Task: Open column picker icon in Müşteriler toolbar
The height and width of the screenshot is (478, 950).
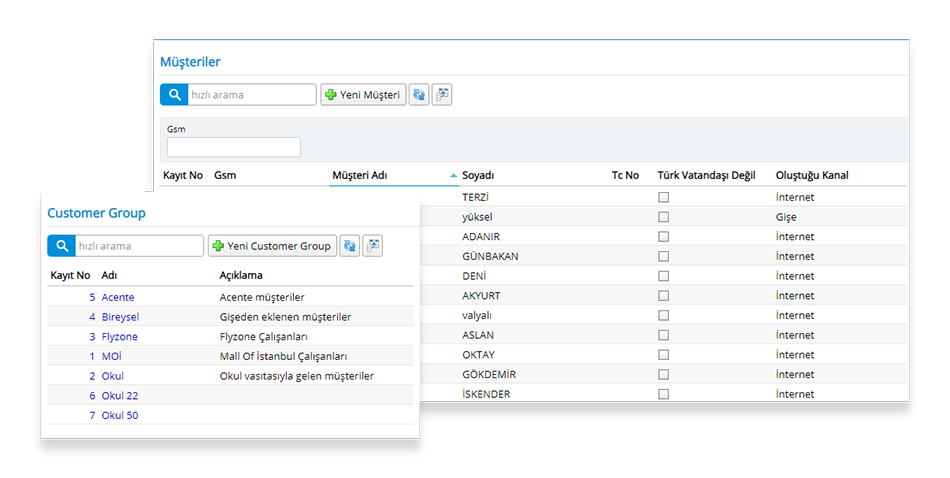Action: click(442, 95)
